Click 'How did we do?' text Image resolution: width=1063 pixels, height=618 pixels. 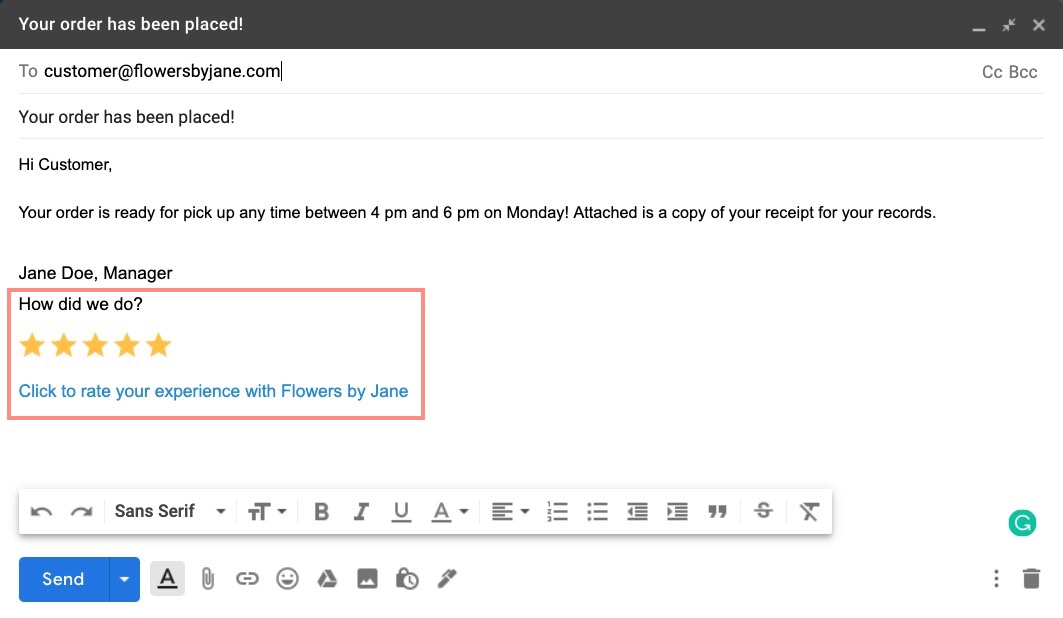81,304
